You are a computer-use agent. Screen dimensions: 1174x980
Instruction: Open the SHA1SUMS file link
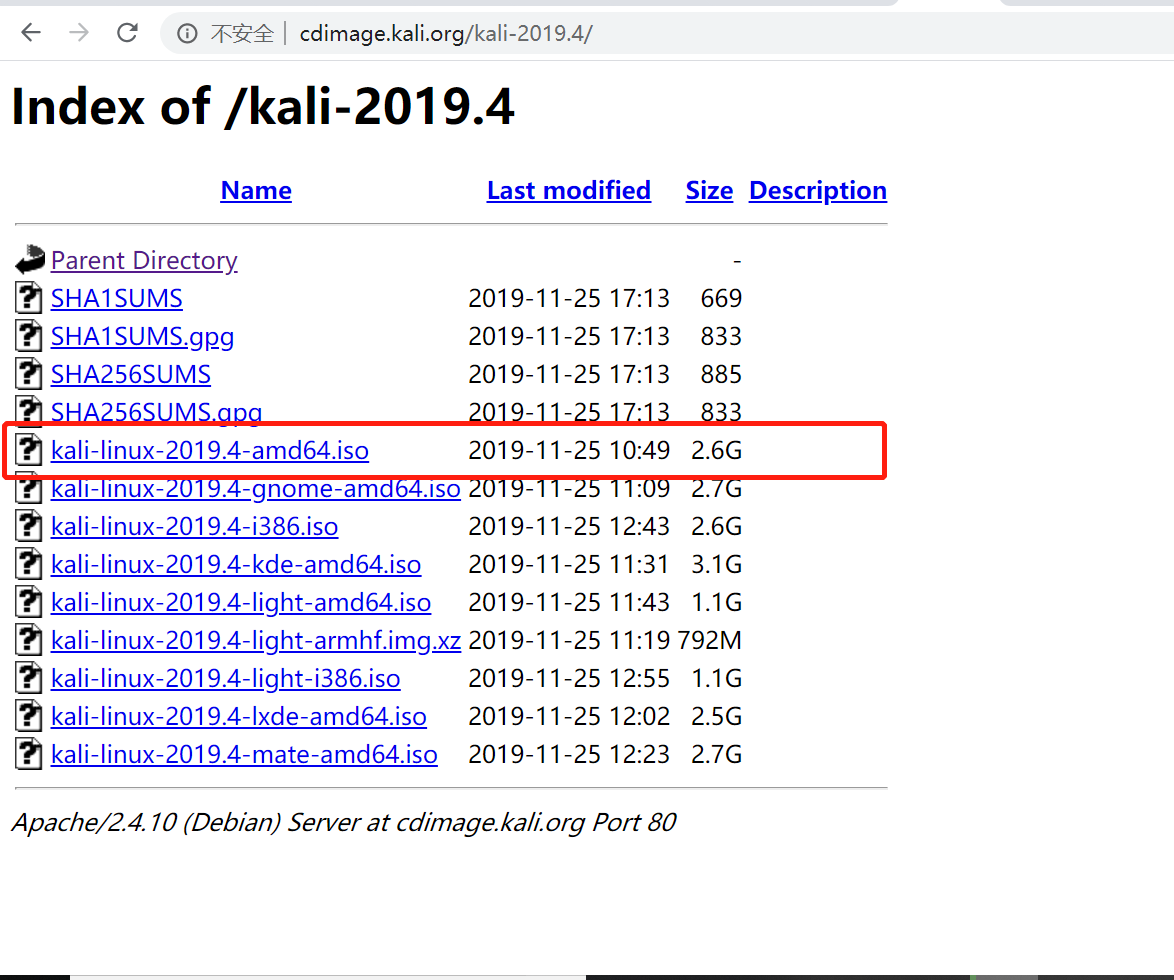(116, 298)
